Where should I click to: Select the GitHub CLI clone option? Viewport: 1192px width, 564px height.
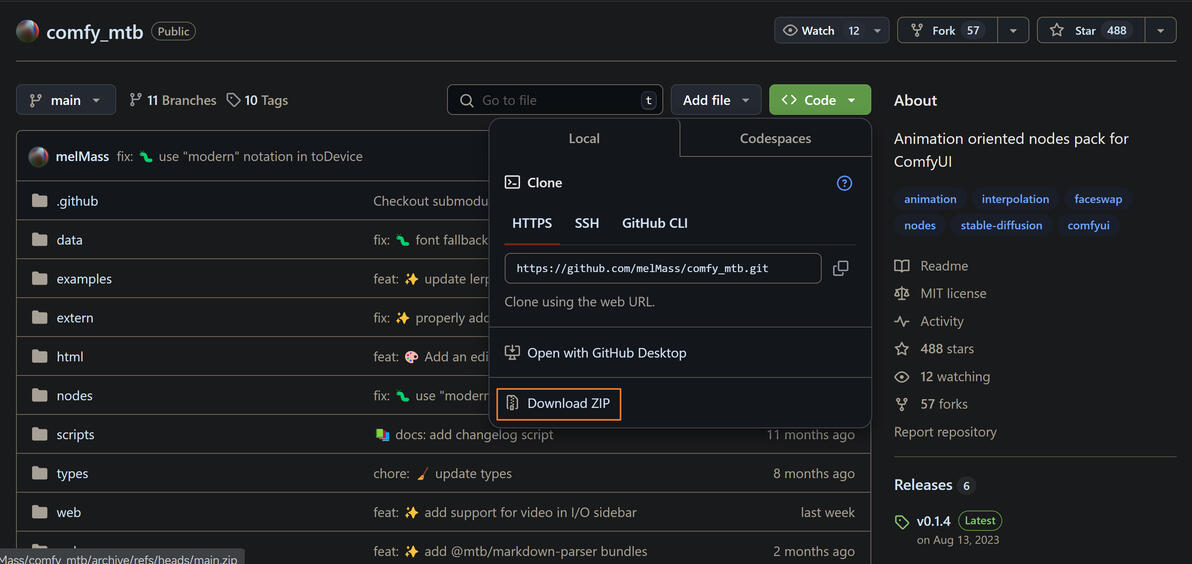(x=655, y=223)
